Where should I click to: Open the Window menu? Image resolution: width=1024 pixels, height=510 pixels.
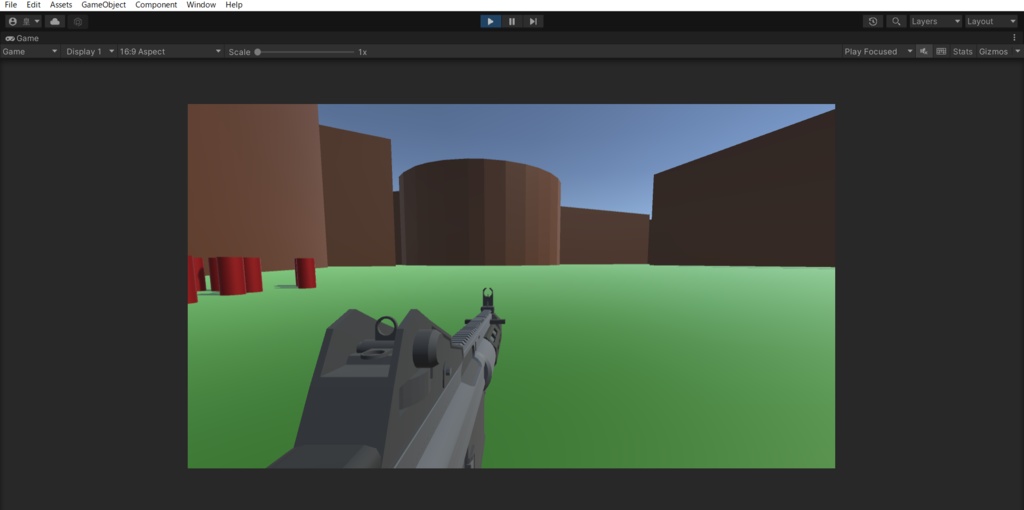pos(201,5)
